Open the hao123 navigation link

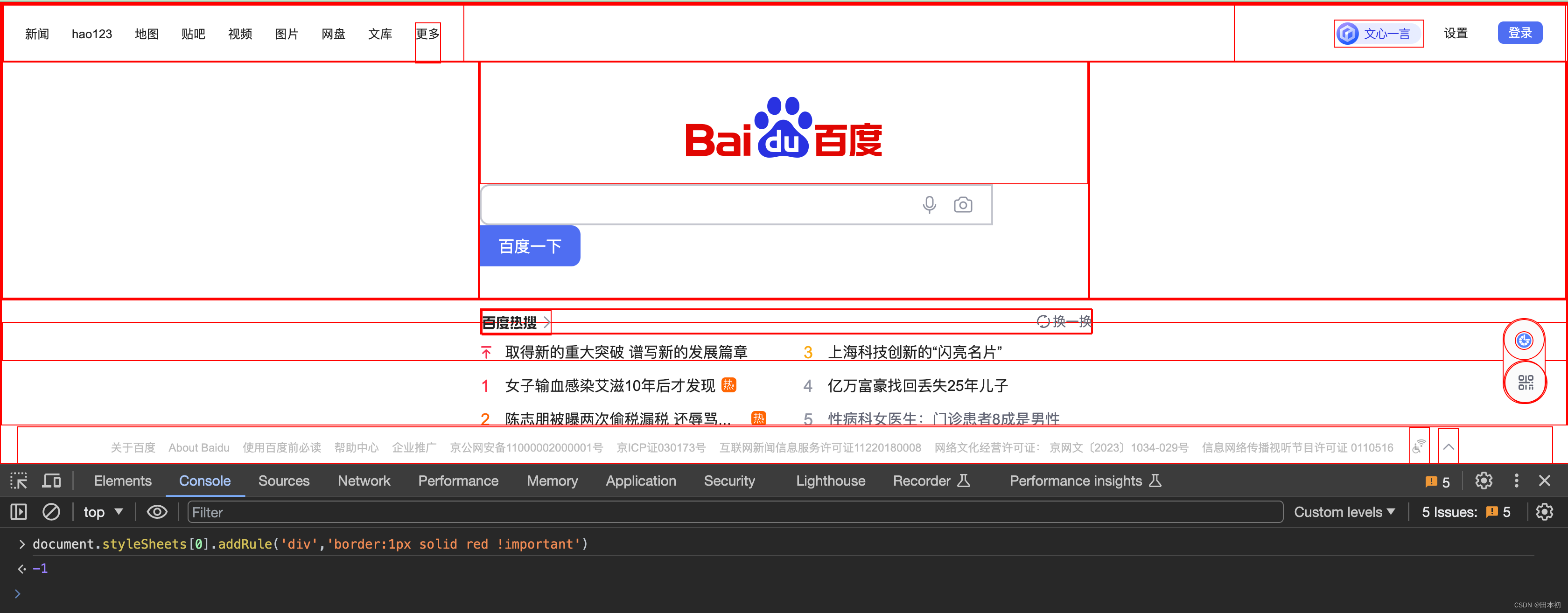[x=92, y=34]
